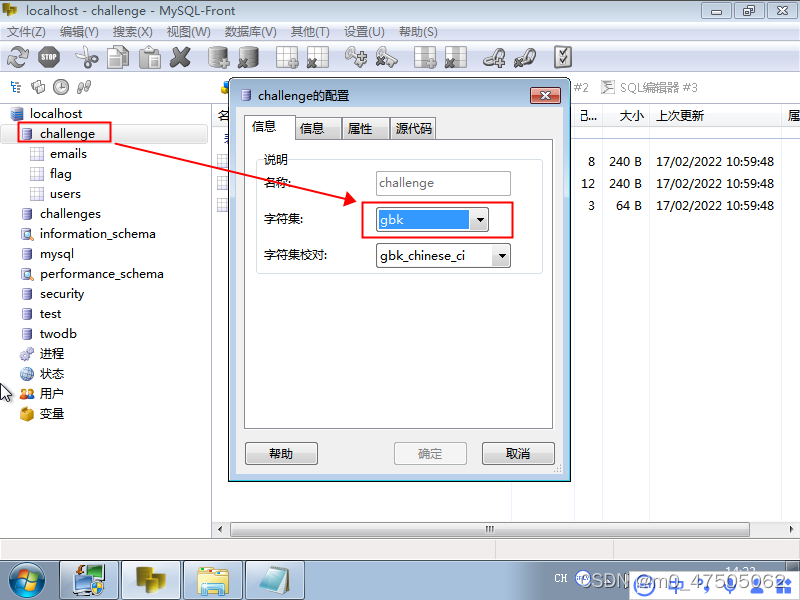Click the checklist properties toolbar icon

click(563, 57)
